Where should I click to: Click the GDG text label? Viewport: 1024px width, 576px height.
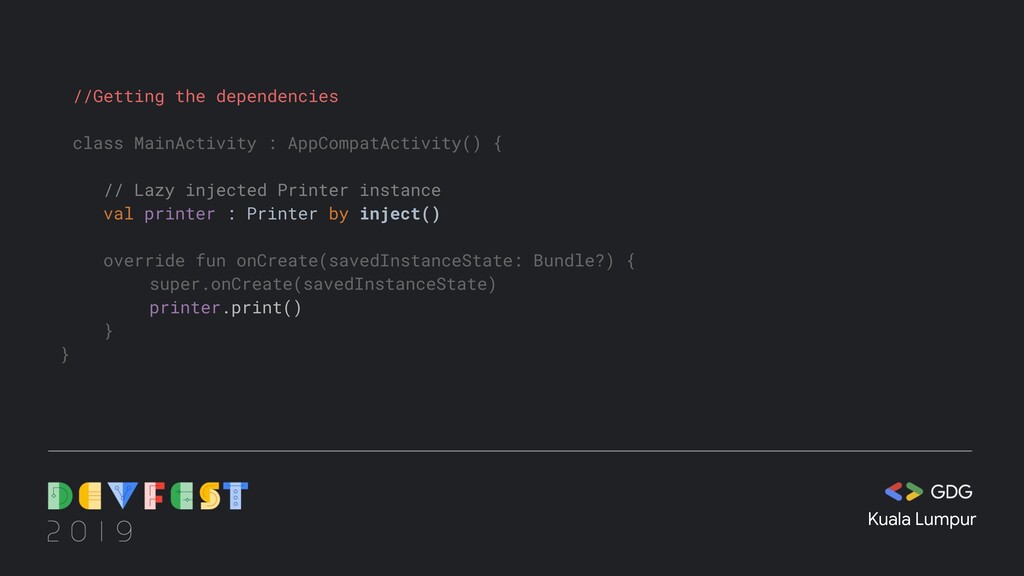click(x=951, y=492)
